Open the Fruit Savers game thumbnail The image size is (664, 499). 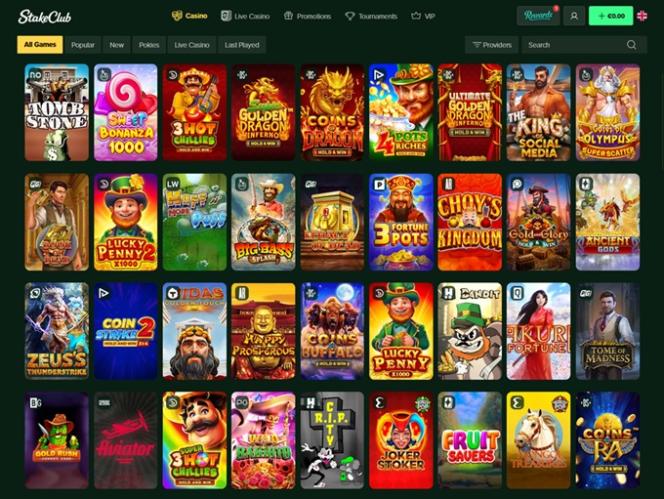[470, 441]
